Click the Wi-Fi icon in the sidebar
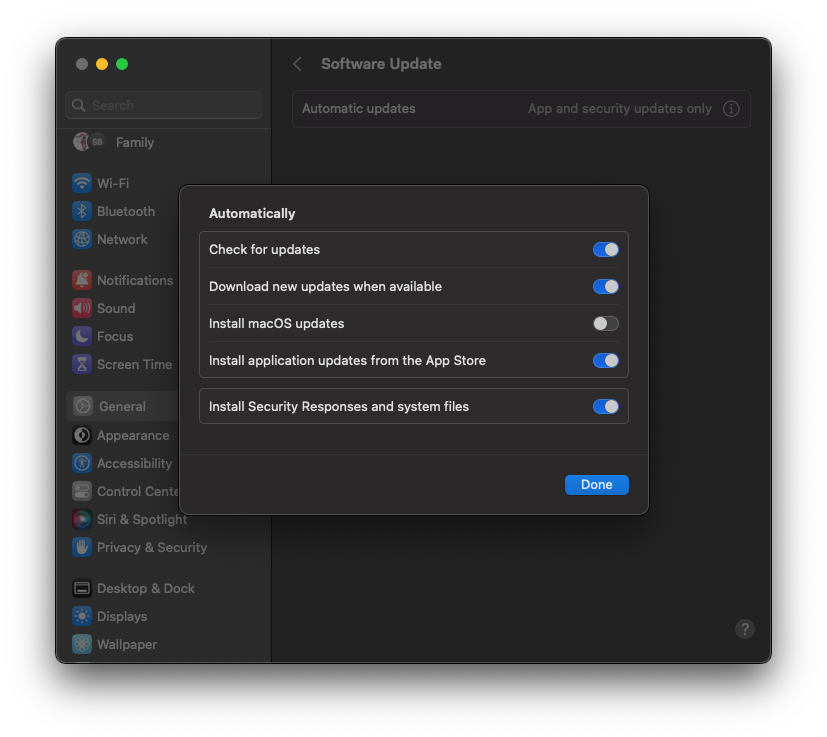This screenshot has width=827, height=737. point(82,183)
